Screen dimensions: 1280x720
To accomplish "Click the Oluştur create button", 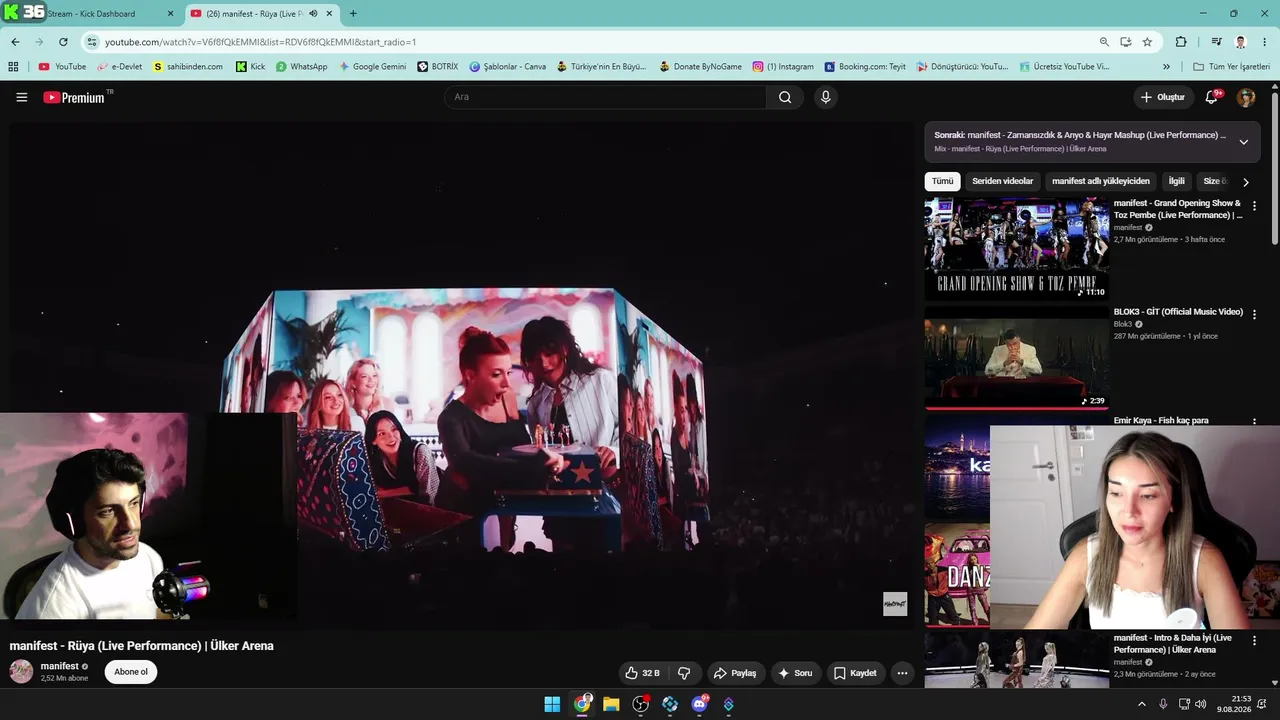I will point(1163,97).
